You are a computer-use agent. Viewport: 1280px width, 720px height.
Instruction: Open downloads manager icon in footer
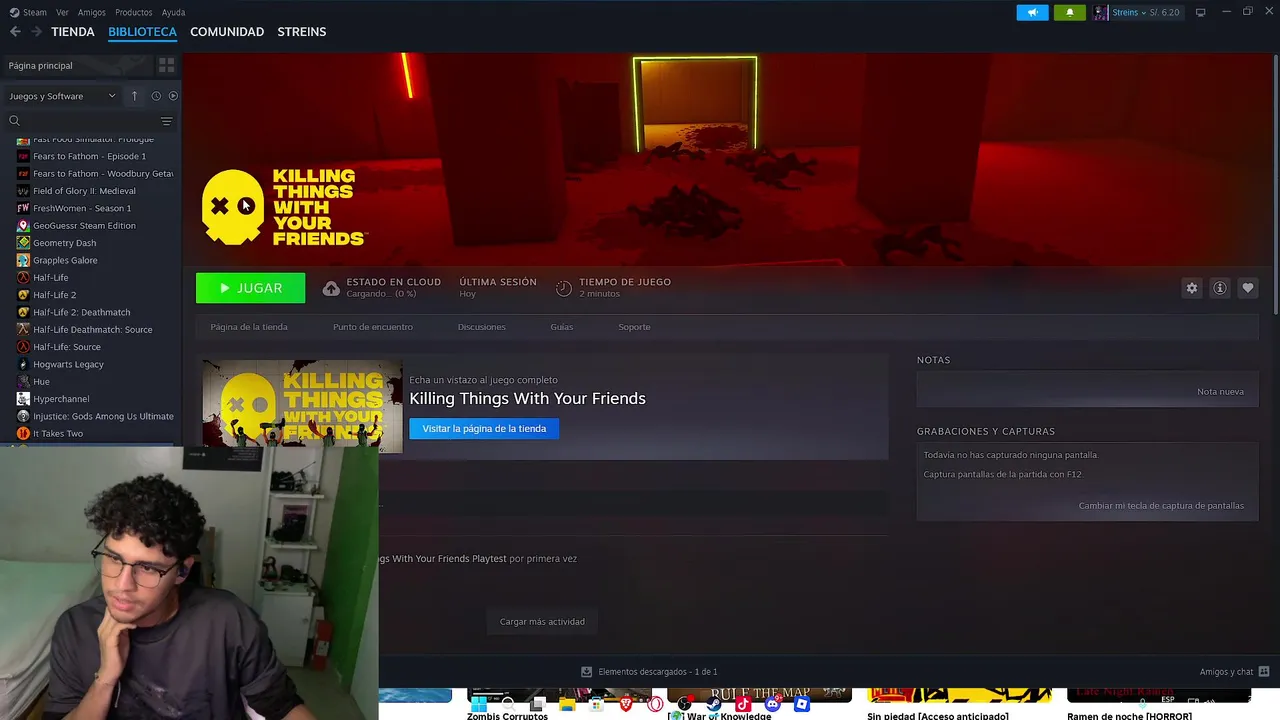click(587, 672)
